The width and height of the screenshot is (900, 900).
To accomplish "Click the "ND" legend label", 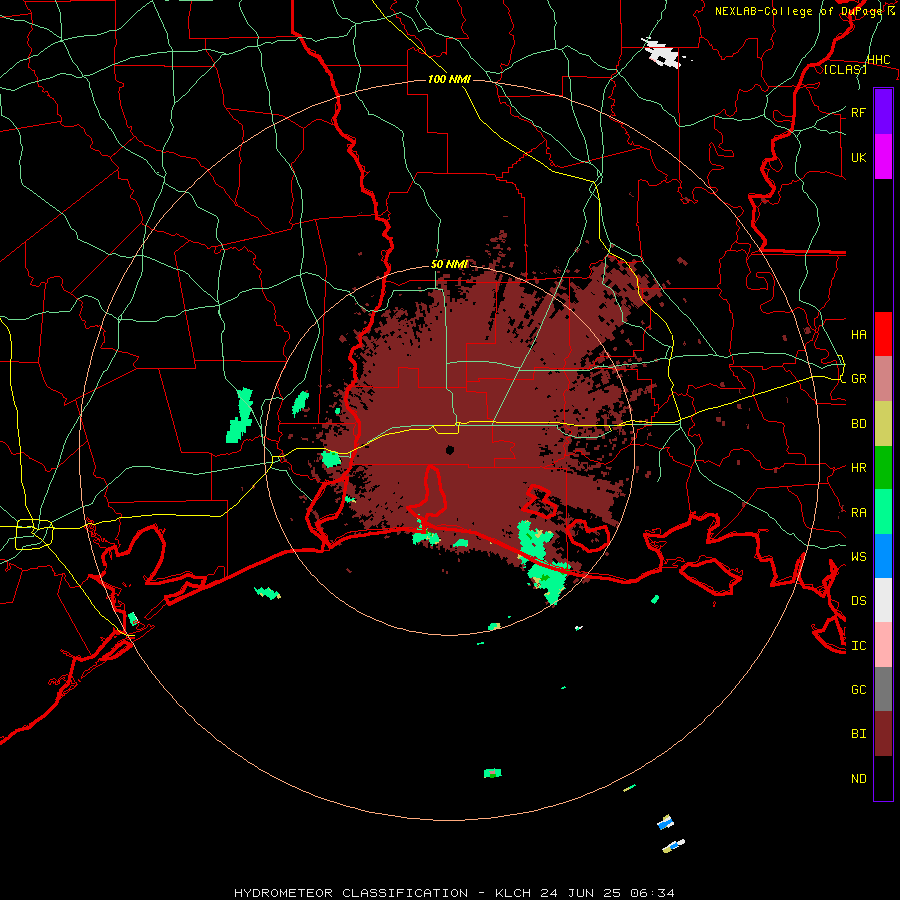I will pyautogui.click(x=858, y=779).
